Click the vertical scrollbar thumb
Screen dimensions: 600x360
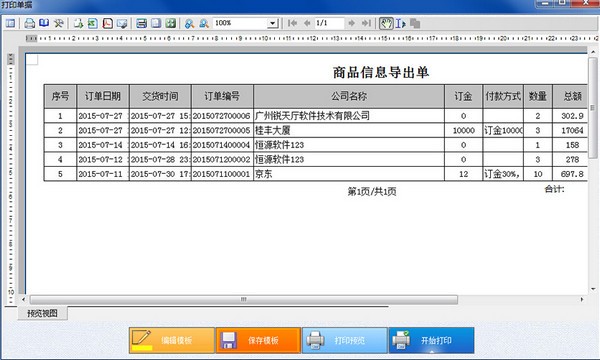[x=593, y=108]
